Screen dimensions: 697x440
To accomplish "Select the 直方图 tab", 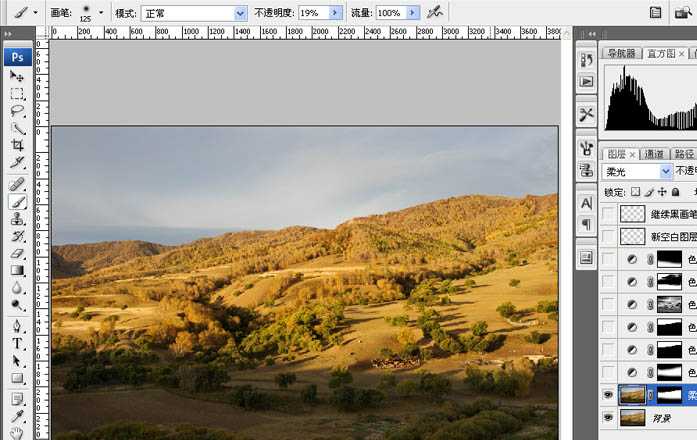I will pos(661,53).
